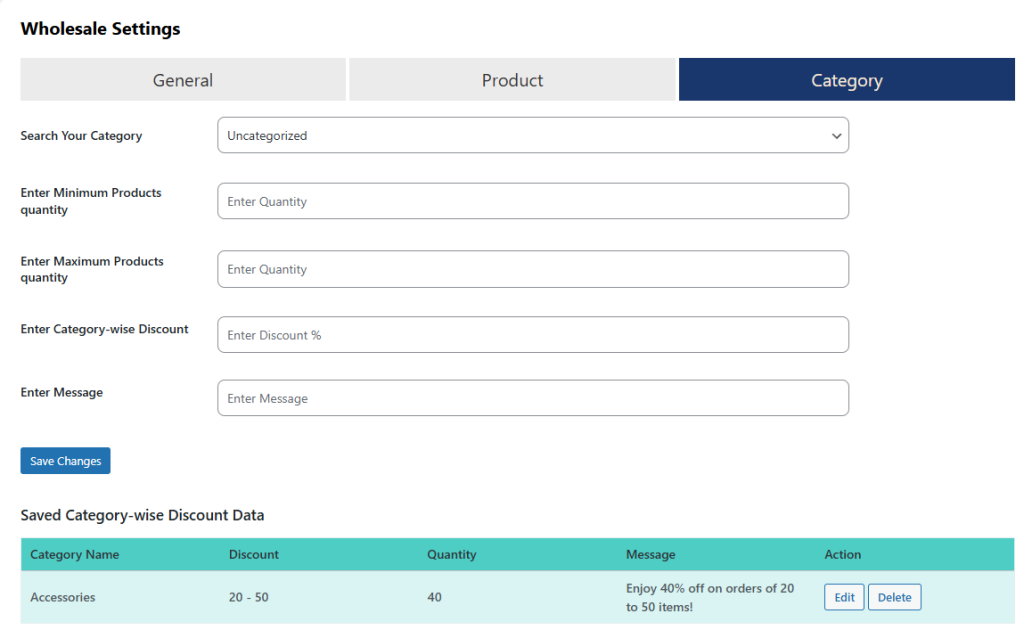
Task: Select the Category tab
Action: (x=846, y=80)
